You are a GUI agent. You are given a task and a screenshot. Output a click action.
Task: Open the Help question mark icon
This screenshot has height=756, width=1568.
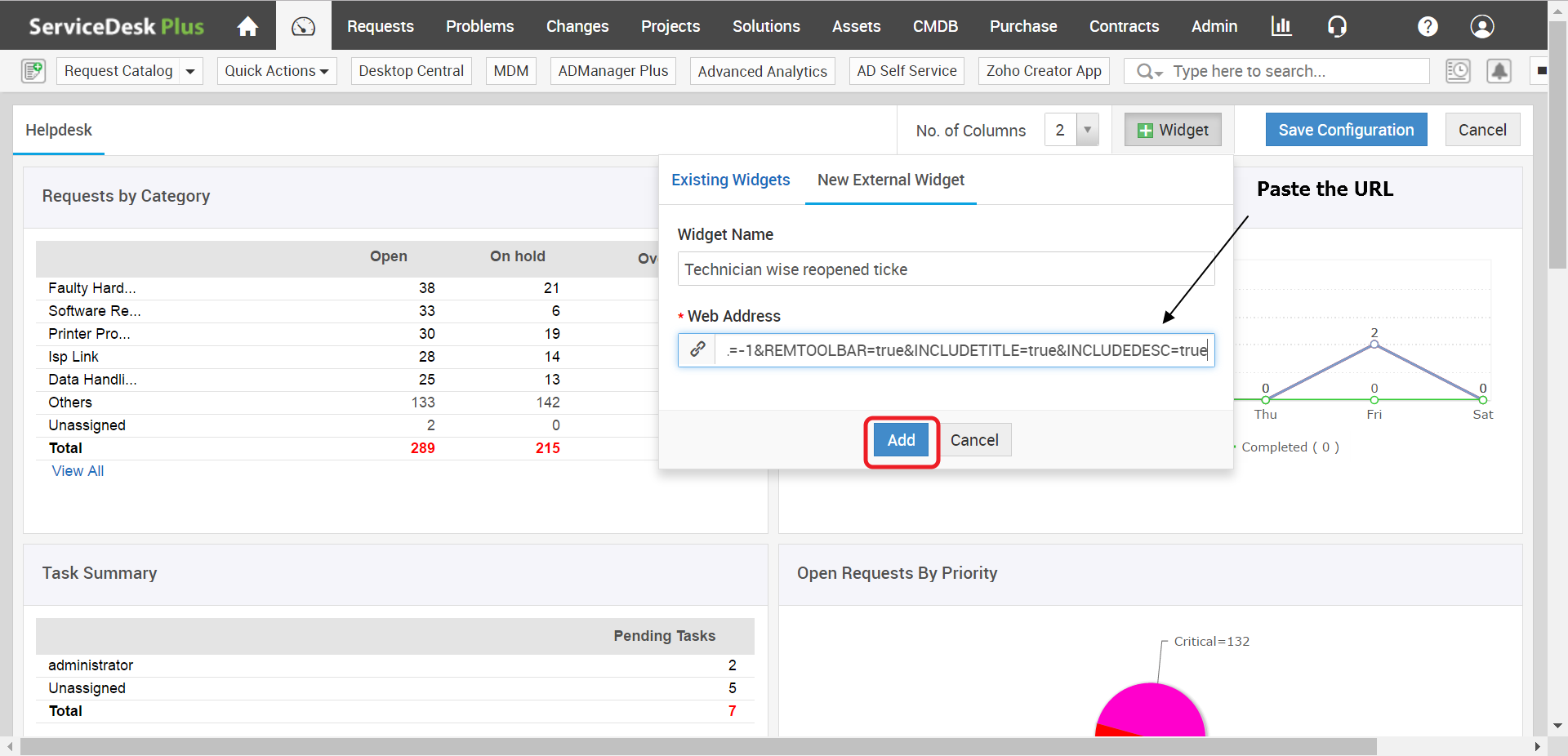tap(1428, 26)
